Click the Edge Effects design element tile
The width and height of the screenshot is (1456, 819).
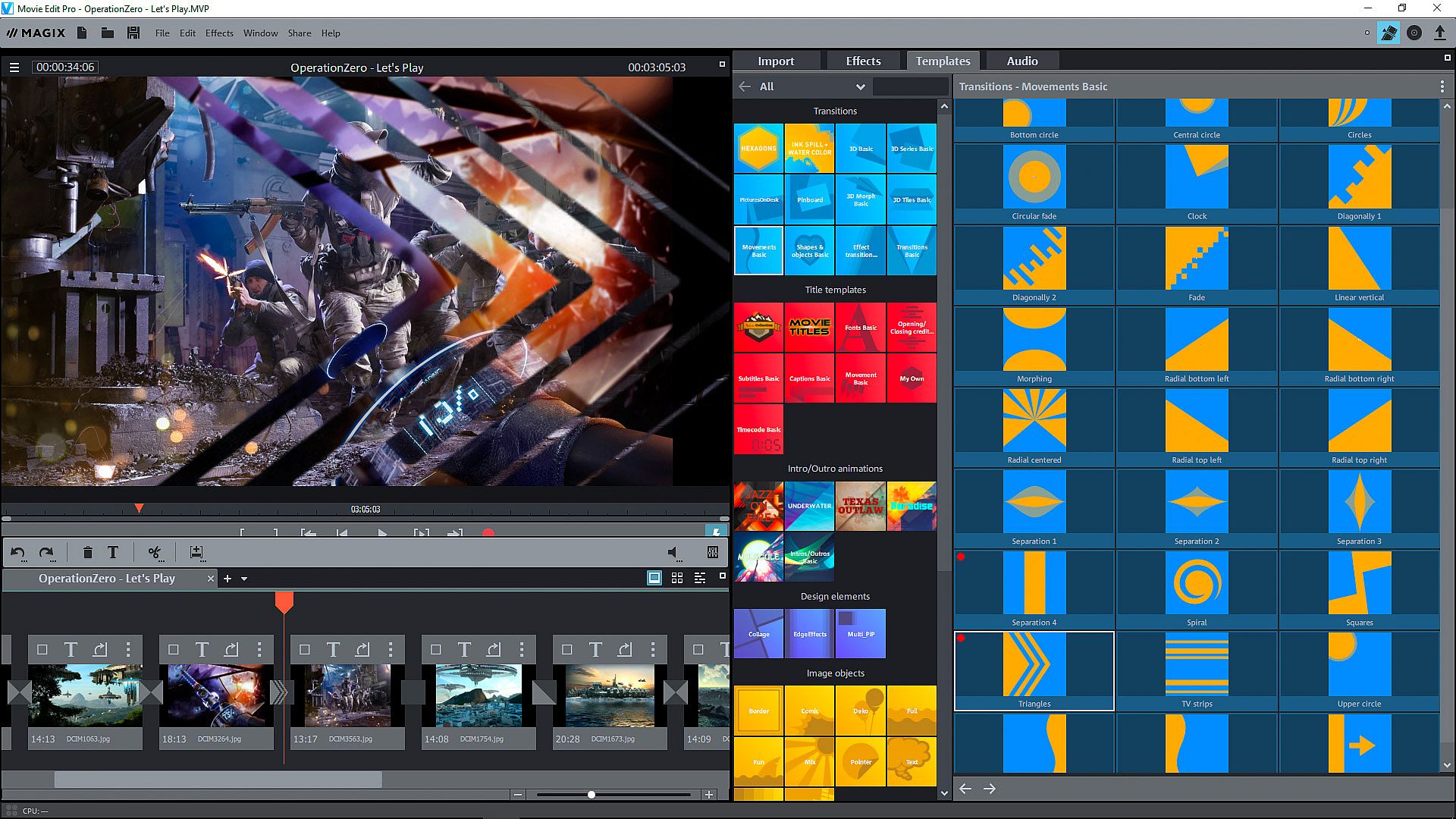click(809, 634)
